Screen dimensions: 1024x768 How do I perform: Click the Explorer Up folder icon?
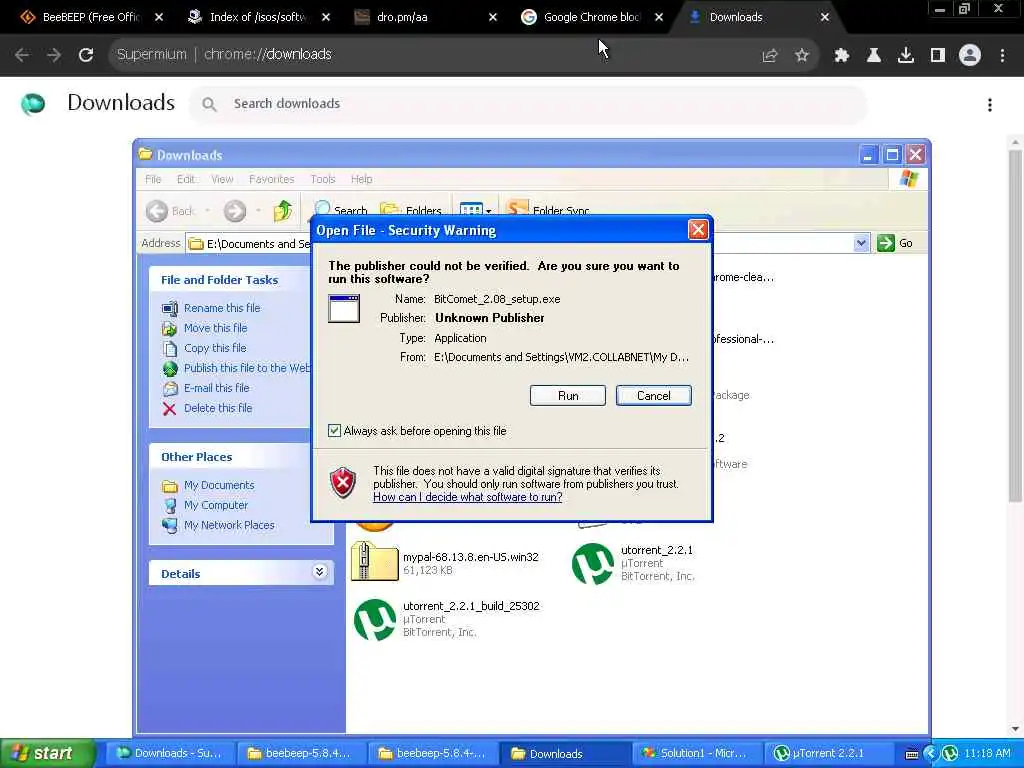coord(283,210)
